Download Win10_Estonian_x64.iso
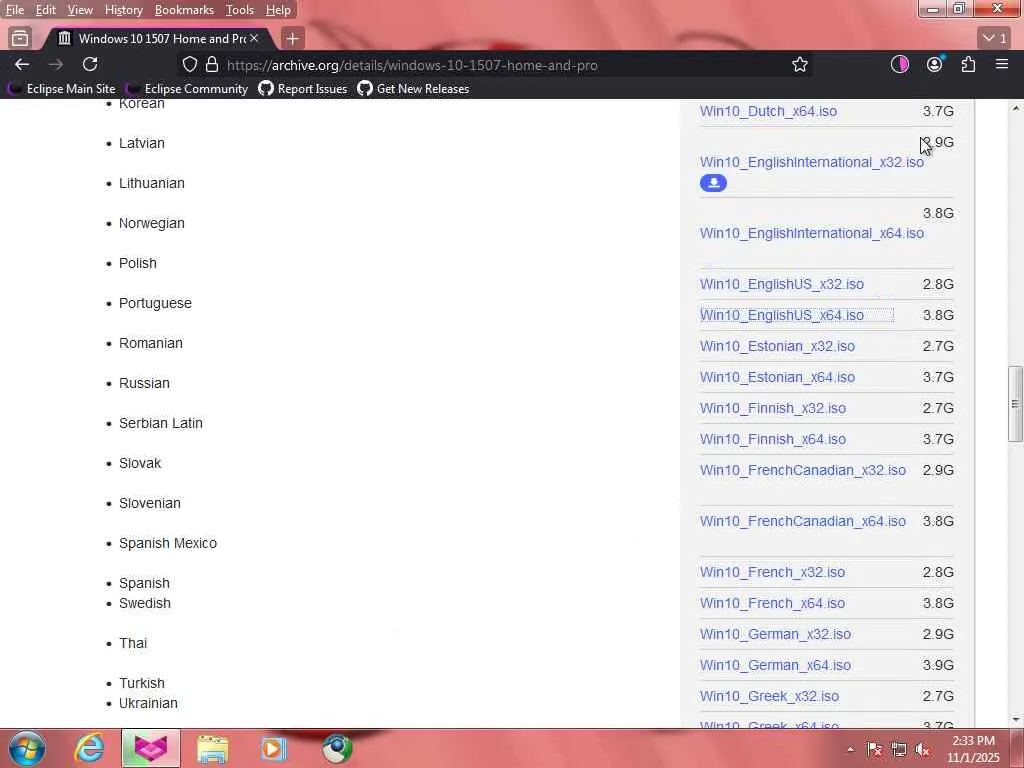This screenshot has height=768, width=1024. coord(777,377)
